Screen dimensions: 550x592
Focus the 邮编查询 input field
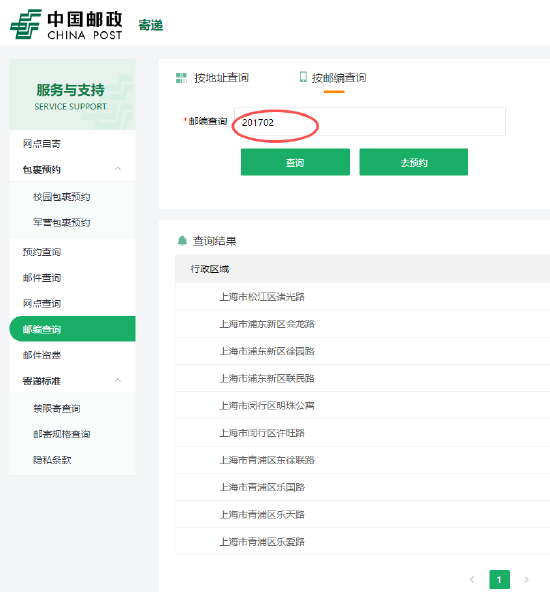pos(370,122)
